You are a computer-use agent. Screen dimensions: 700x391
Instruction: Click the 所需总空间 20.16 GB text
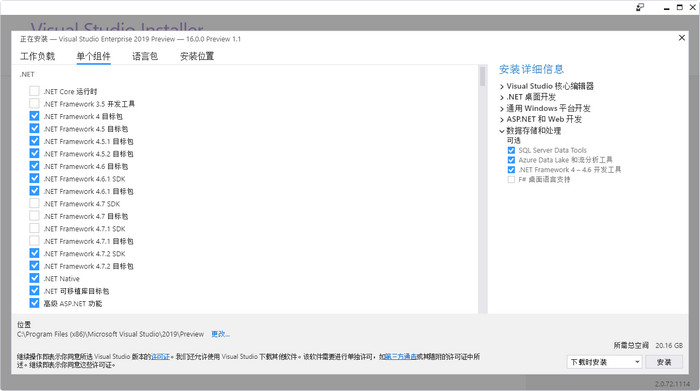pos(648,345)
